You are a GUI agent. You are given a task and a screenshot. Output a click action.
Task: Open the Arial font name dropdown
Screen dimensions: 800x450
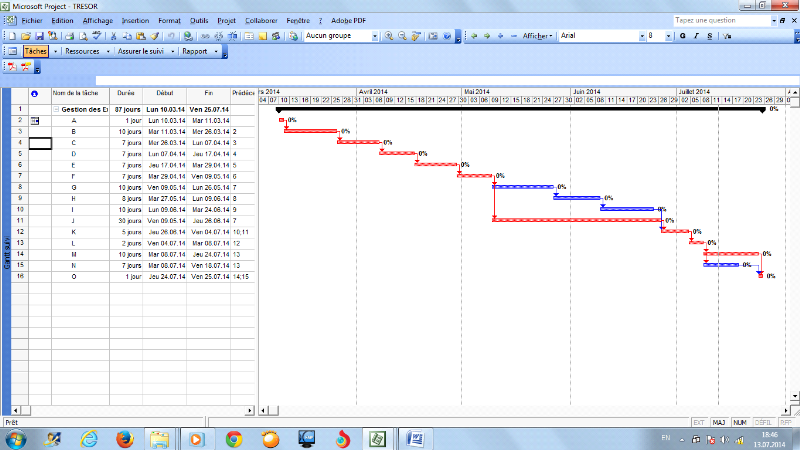point(642,36)
